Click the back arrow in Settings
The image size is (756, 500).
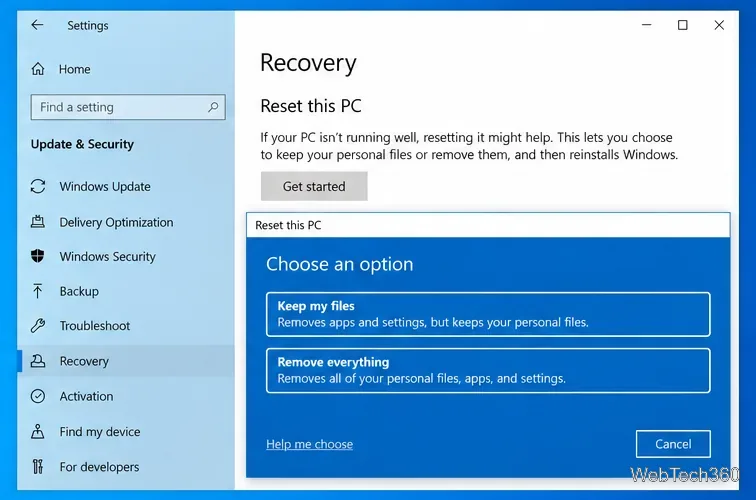pos(37,25)
